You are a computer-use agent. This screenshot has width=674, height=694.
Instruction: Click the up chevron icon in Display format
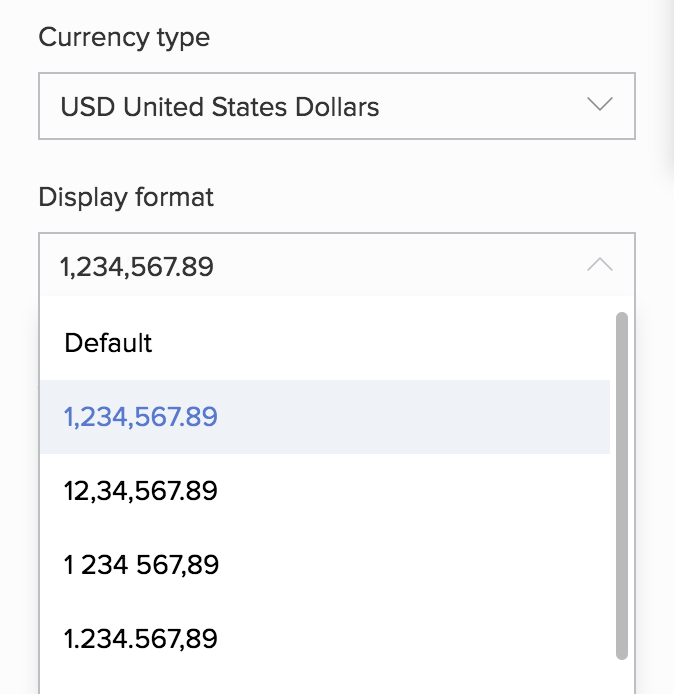(599, 265)
